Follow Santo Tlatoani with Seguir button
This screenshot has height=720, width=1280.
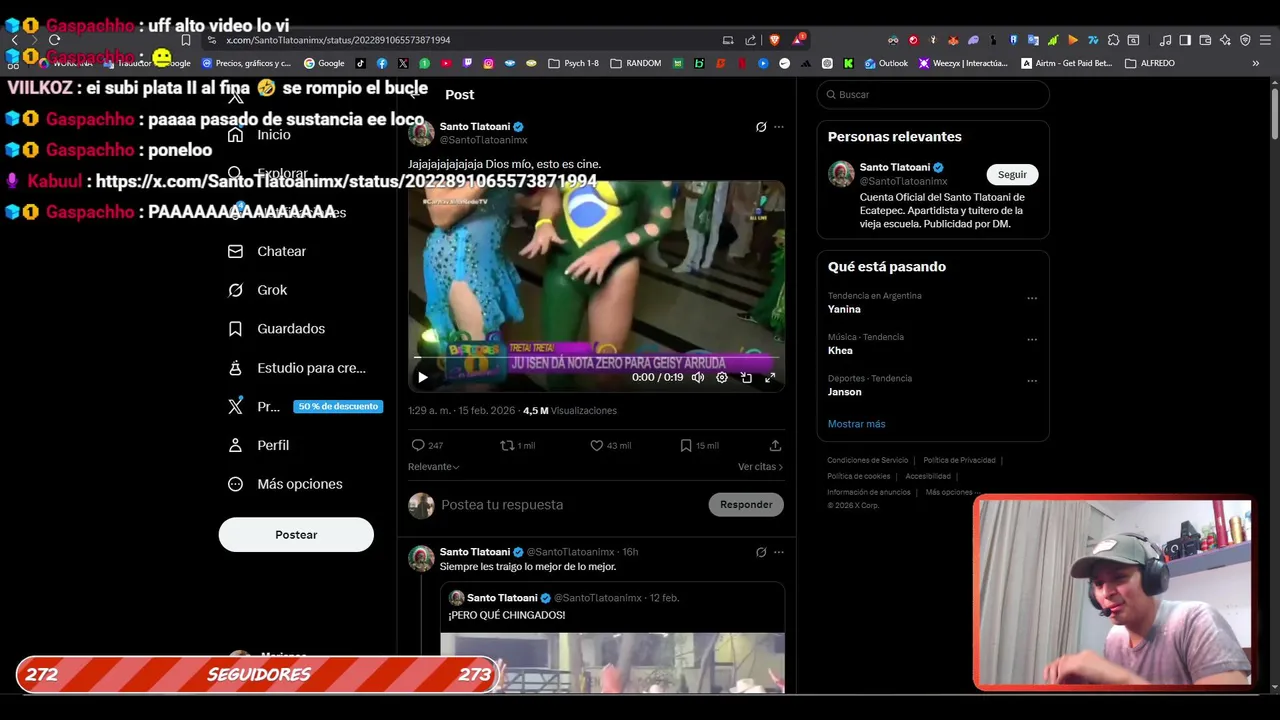coord(1012,174)
